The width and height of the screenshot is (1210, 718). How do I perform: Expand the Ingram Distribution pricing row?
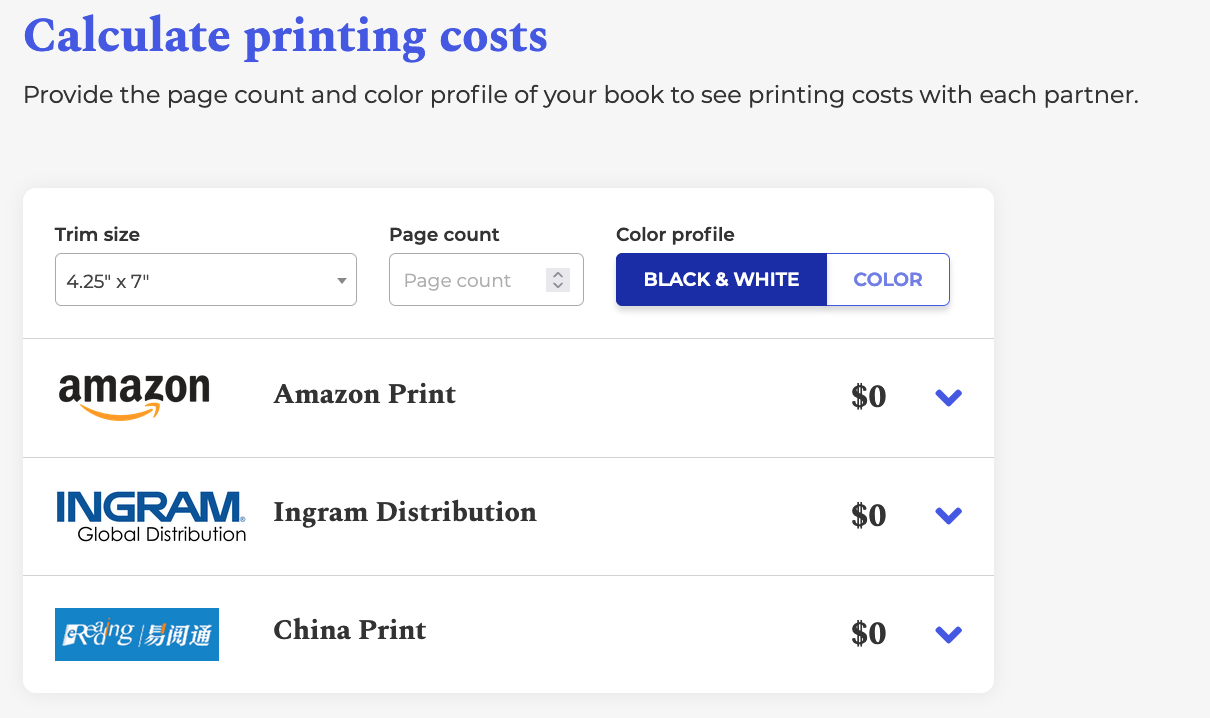pos(947,515)
